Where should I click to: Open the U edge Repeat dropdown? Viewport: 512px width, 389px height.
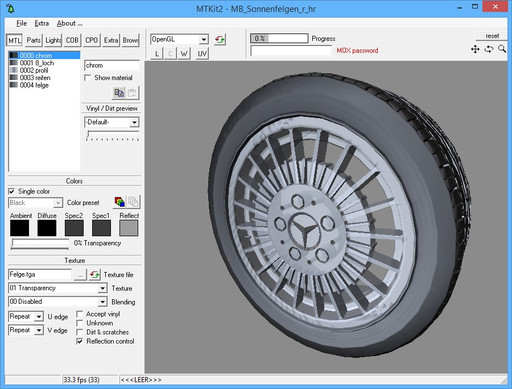[x=39, y=317]
